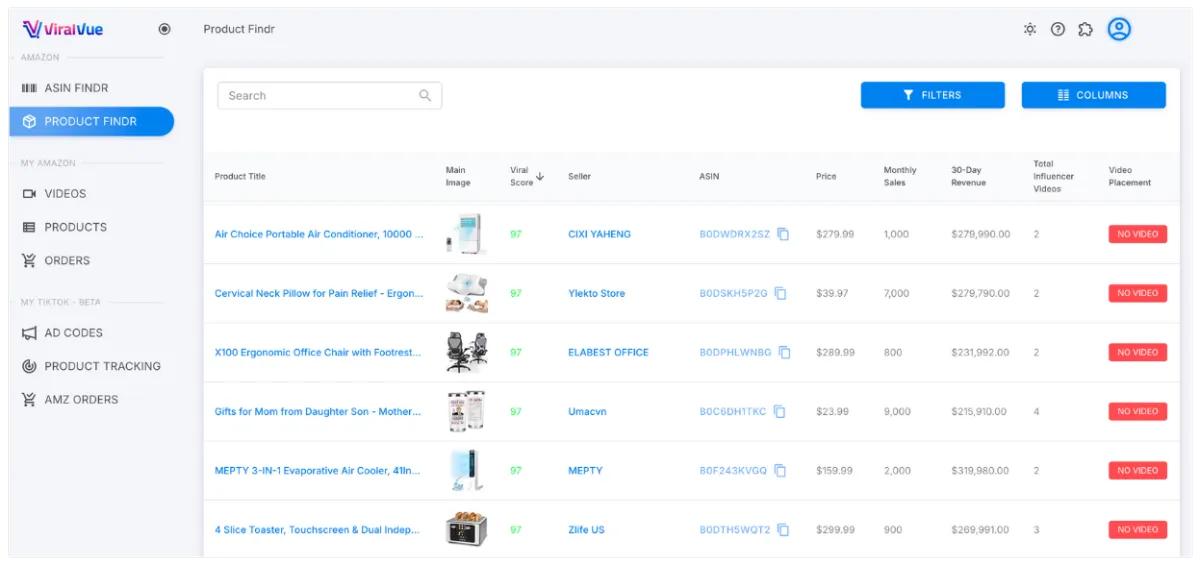
Task: Click the search magnifier icon
Action: click(425, 96)
